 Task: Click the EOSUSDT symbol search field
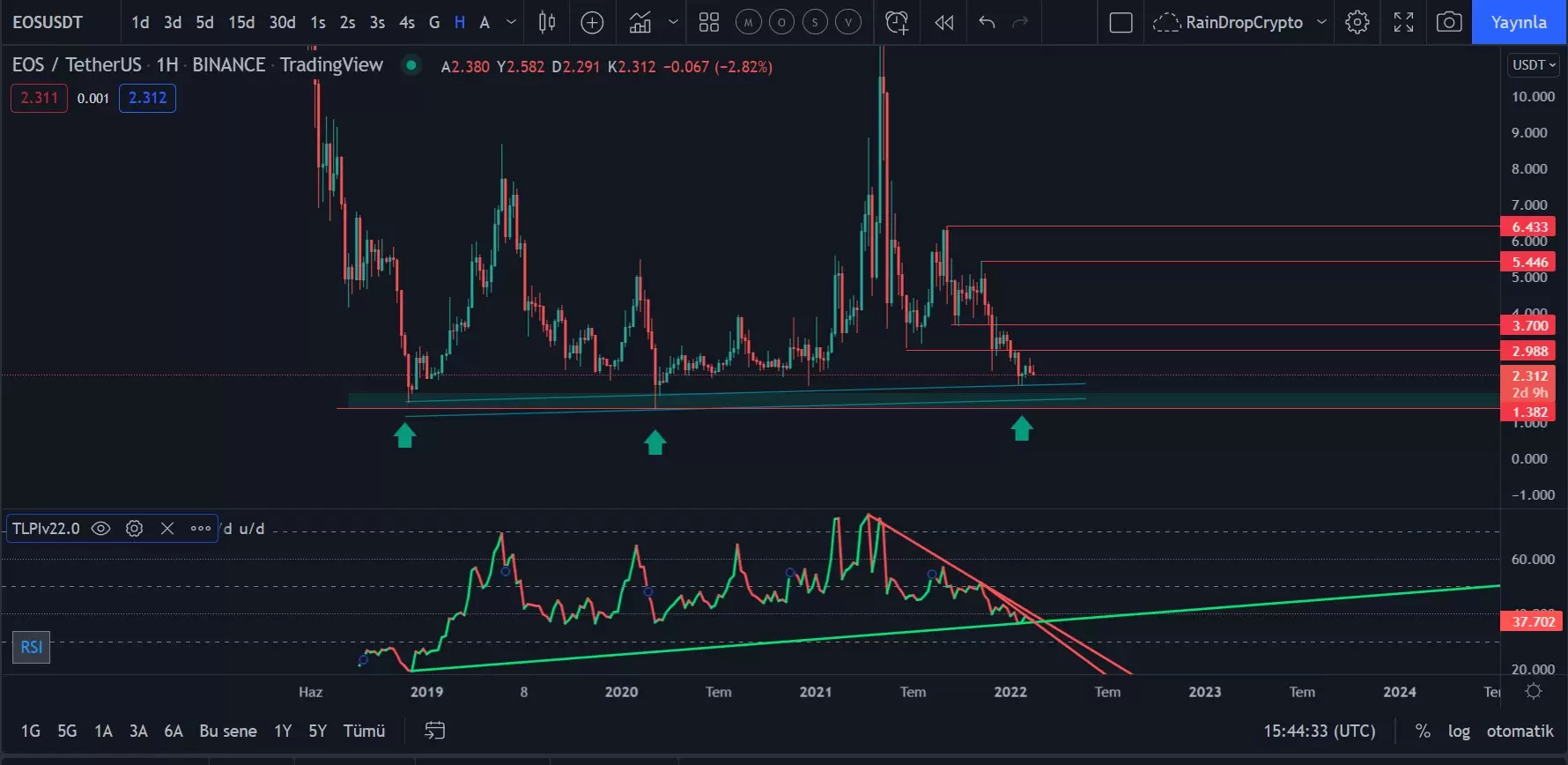pyautogui.click(x=48, y=22)
